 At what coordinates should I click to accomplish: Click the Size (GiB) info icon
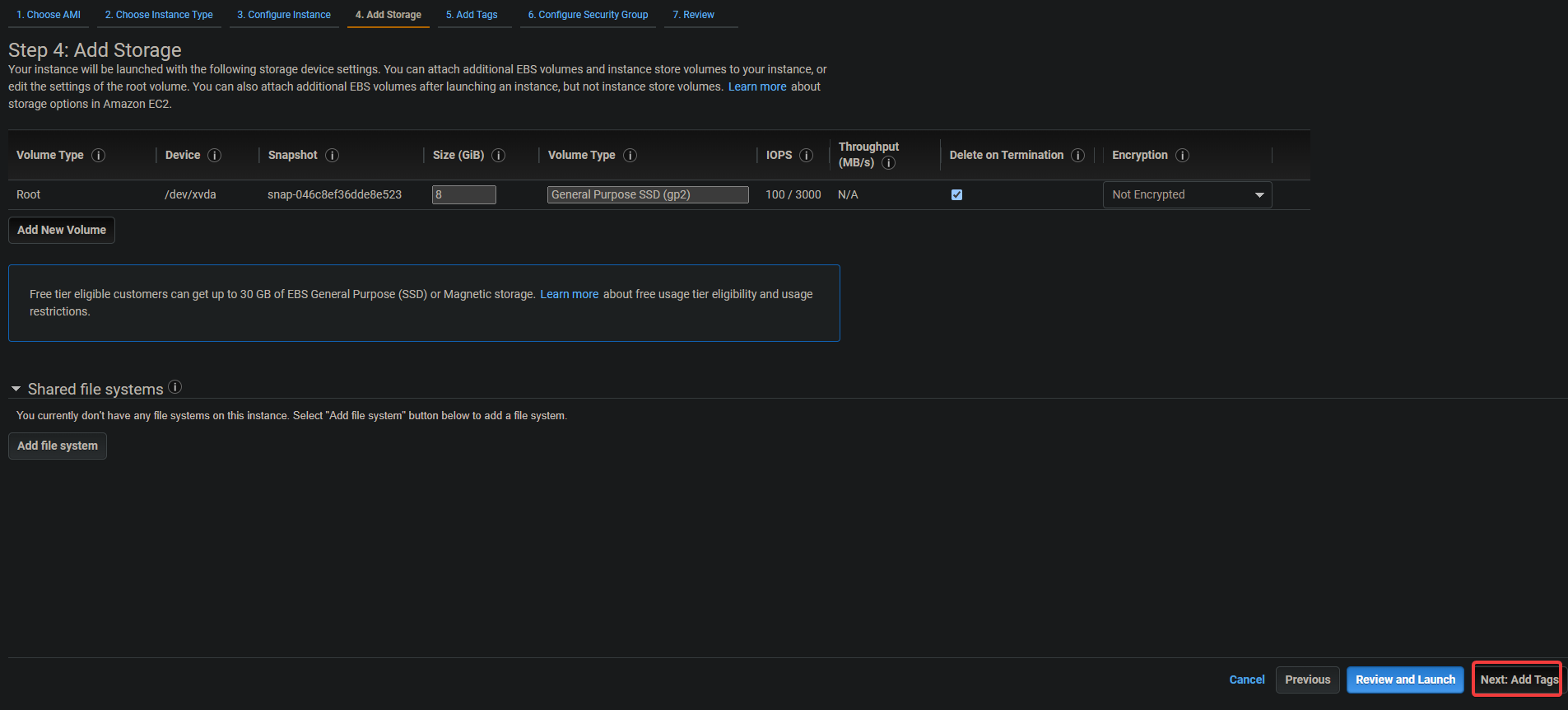499,156
